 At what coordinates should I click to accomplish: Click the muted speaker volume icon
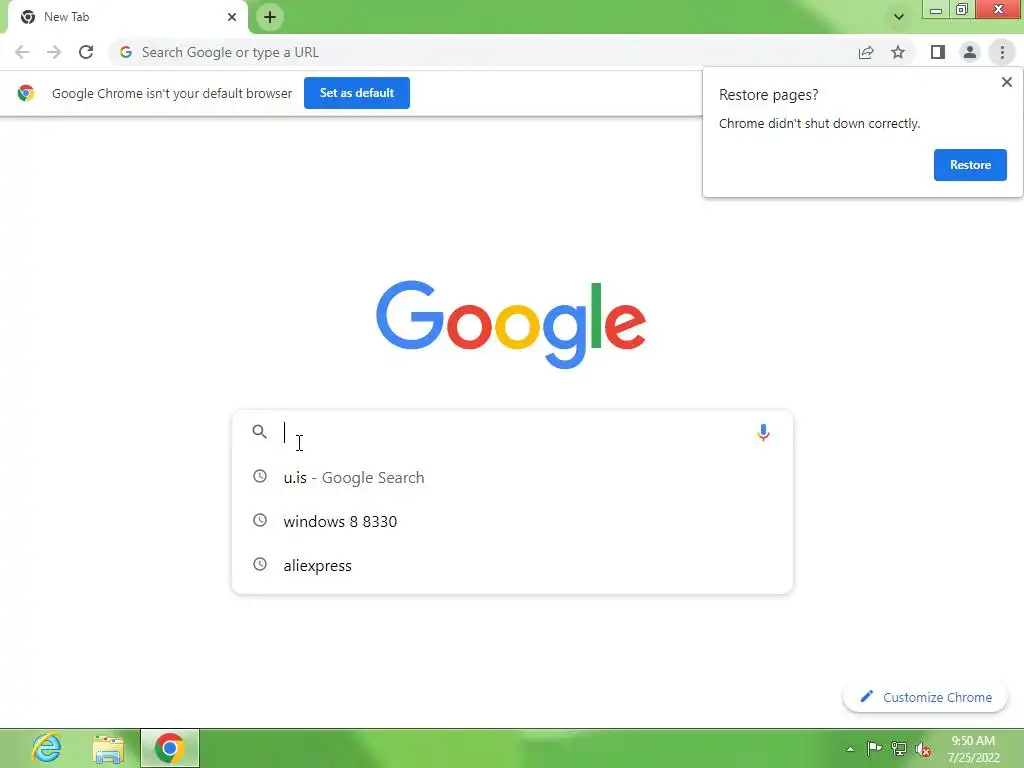click(x=923, y=749)
